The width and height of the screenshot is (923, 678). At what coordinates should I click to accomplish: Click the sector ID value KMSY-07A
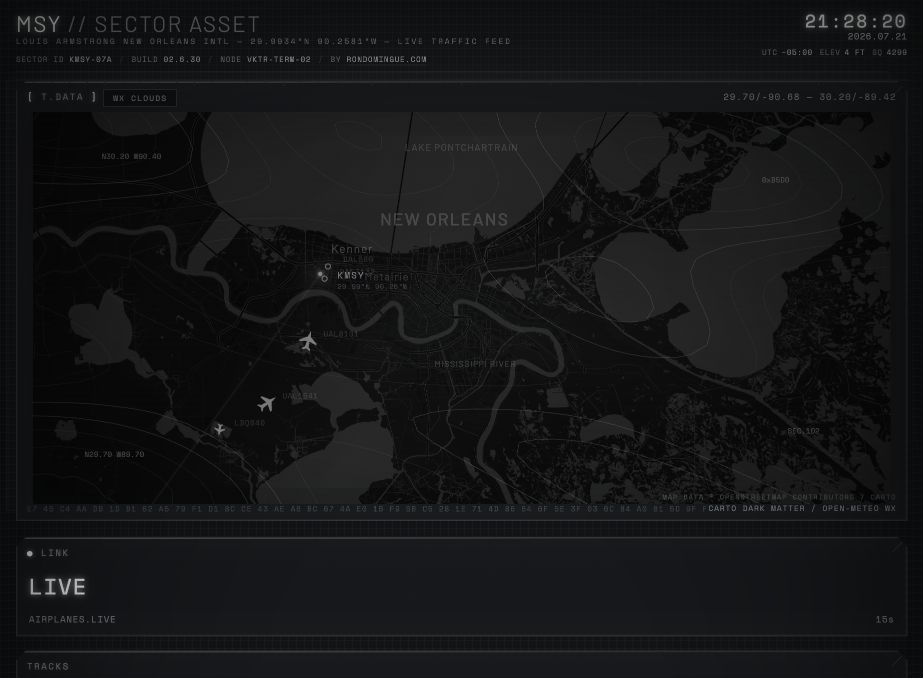90,59
